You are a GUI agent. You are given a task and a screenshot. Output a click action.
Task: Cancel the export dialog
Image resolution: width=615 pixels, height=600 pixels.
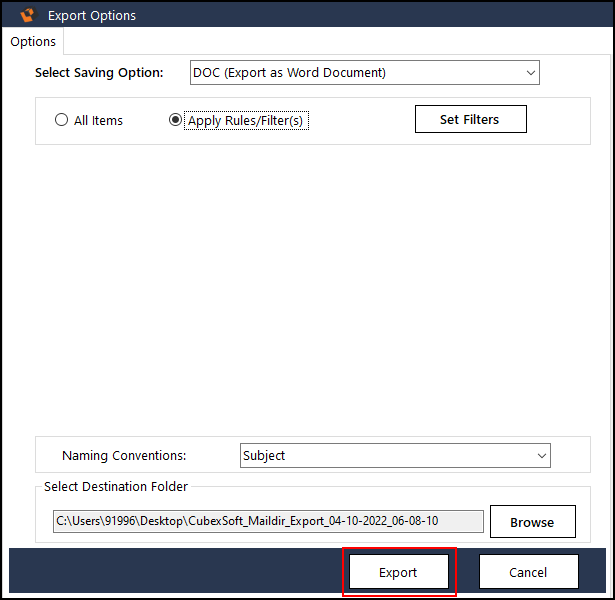pyautogui.click(x=528, y=573)
